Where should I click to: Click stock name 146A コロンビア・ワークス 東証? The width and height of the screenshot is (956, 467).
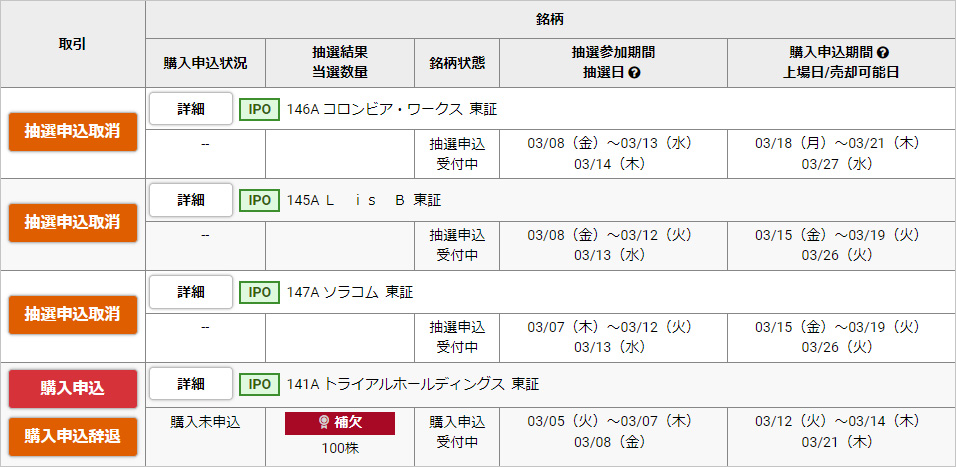[x=391, y=109]
